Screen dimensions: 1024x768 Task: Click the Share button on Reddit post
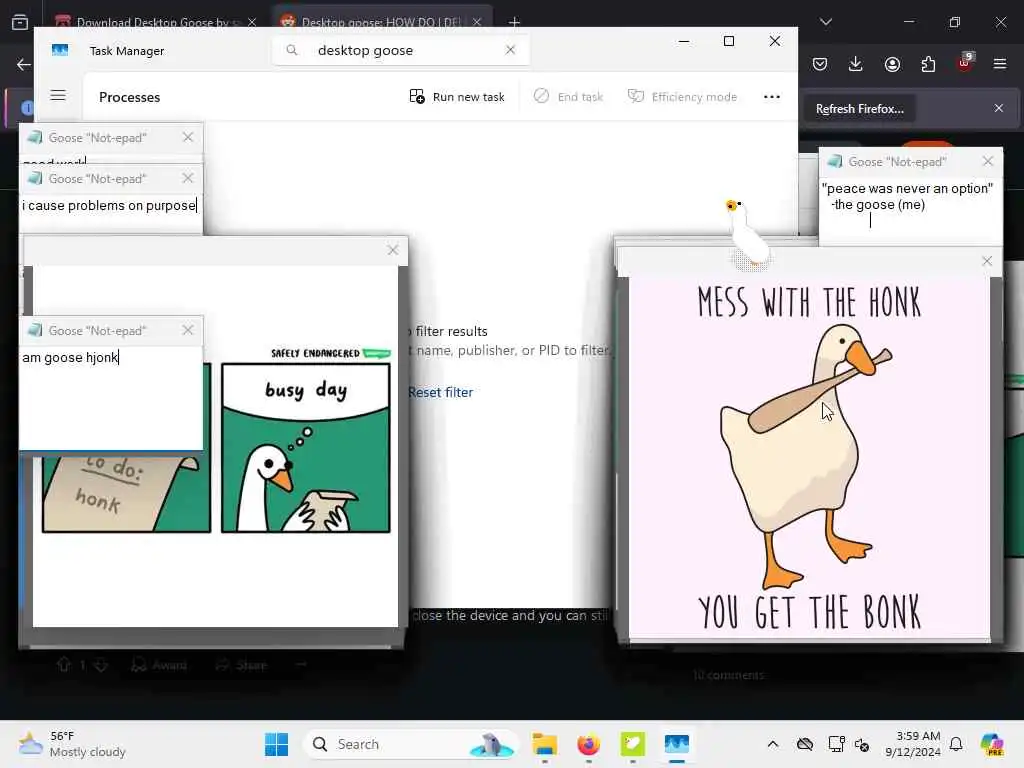[x=242, y=665]
